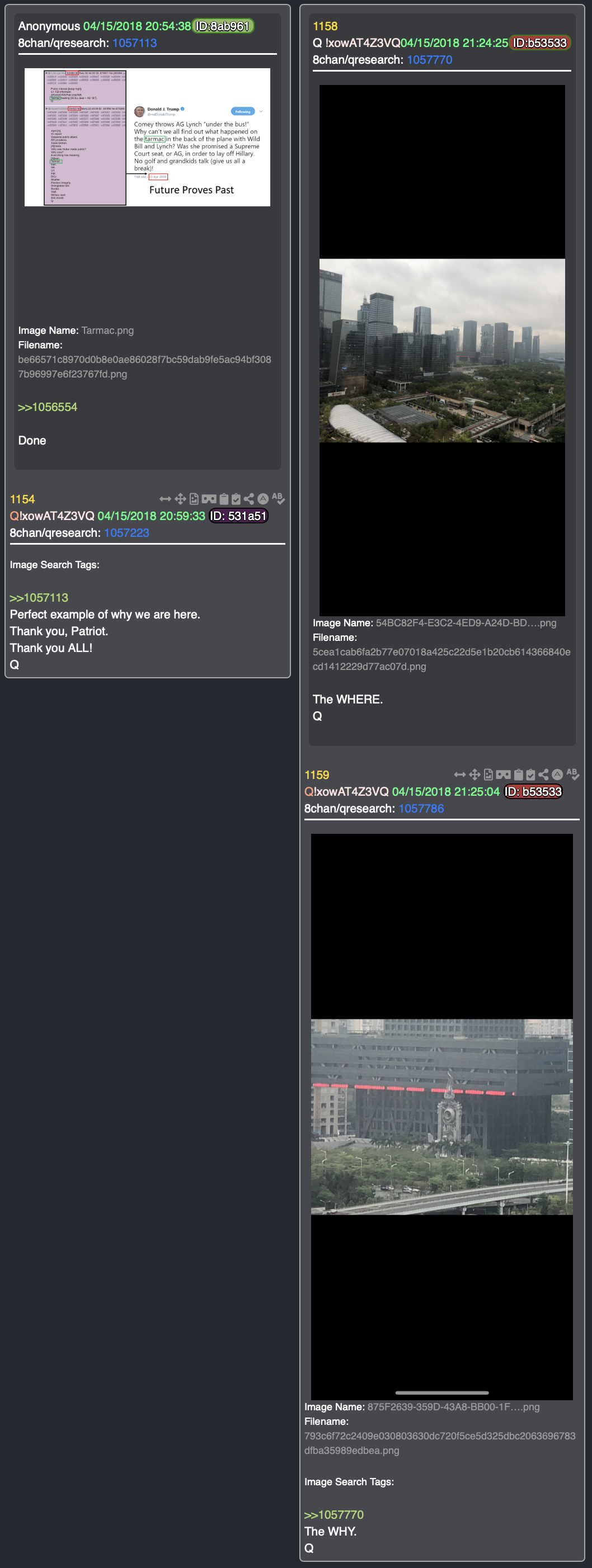Click the spellcheck AB icon on post 1154

[x=278, y=498]
